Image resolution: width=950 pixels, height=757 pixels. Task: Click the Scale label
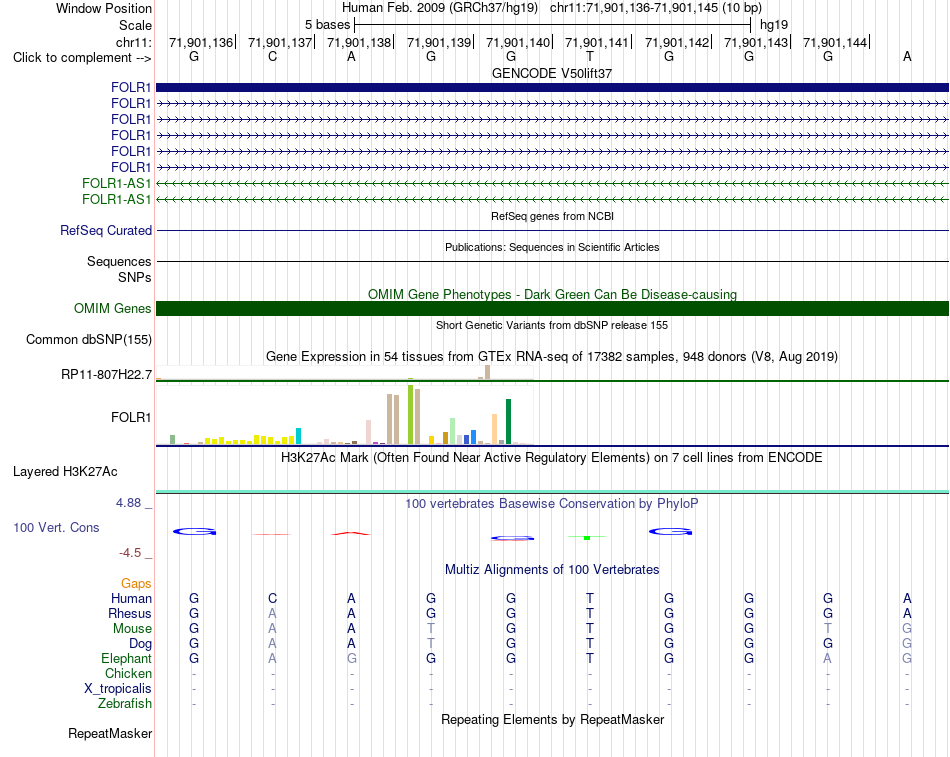pos(135,25)
